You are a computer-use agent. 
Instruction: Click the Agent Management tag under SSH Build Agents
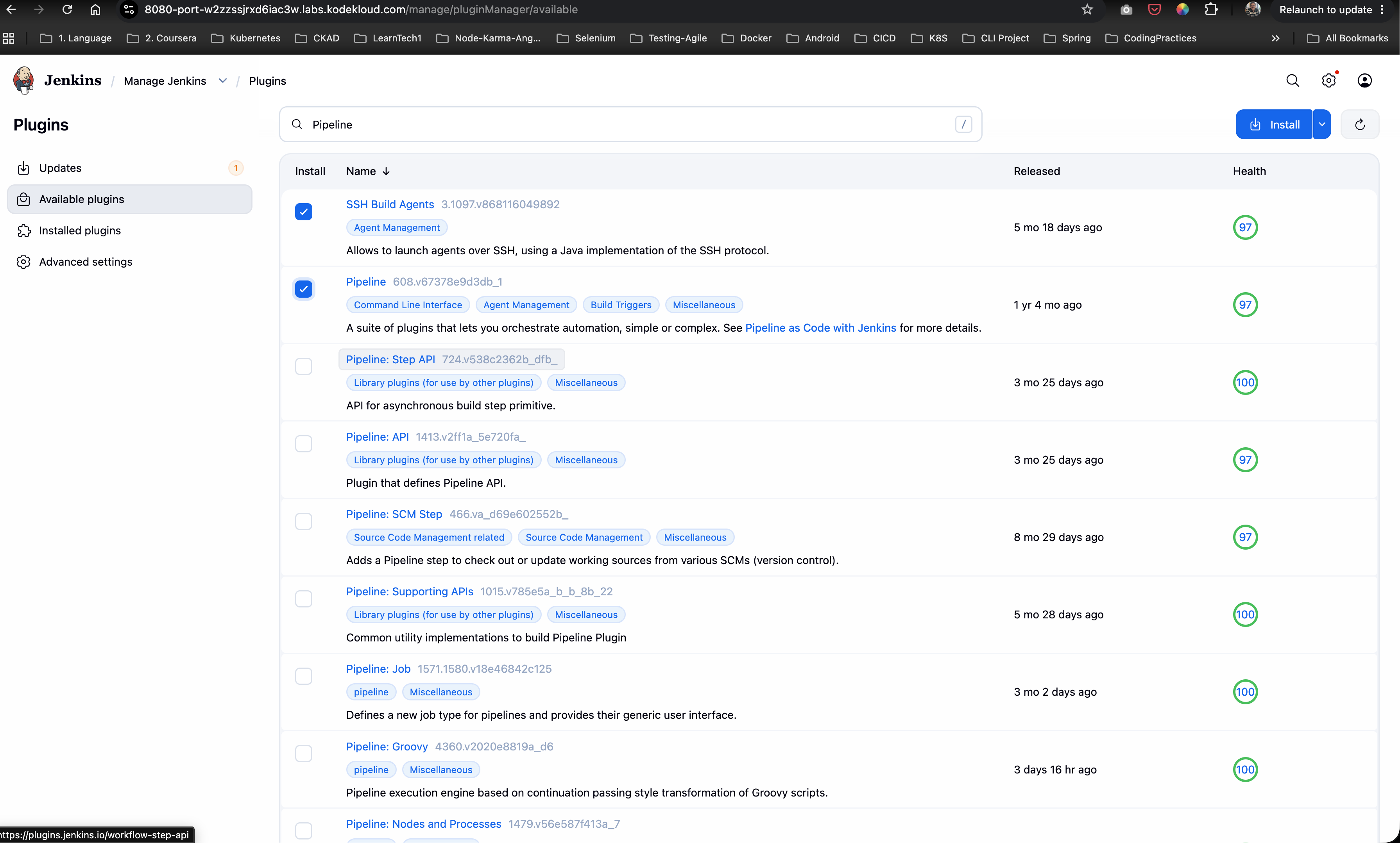pyautogui.click(x=397, y=227)
